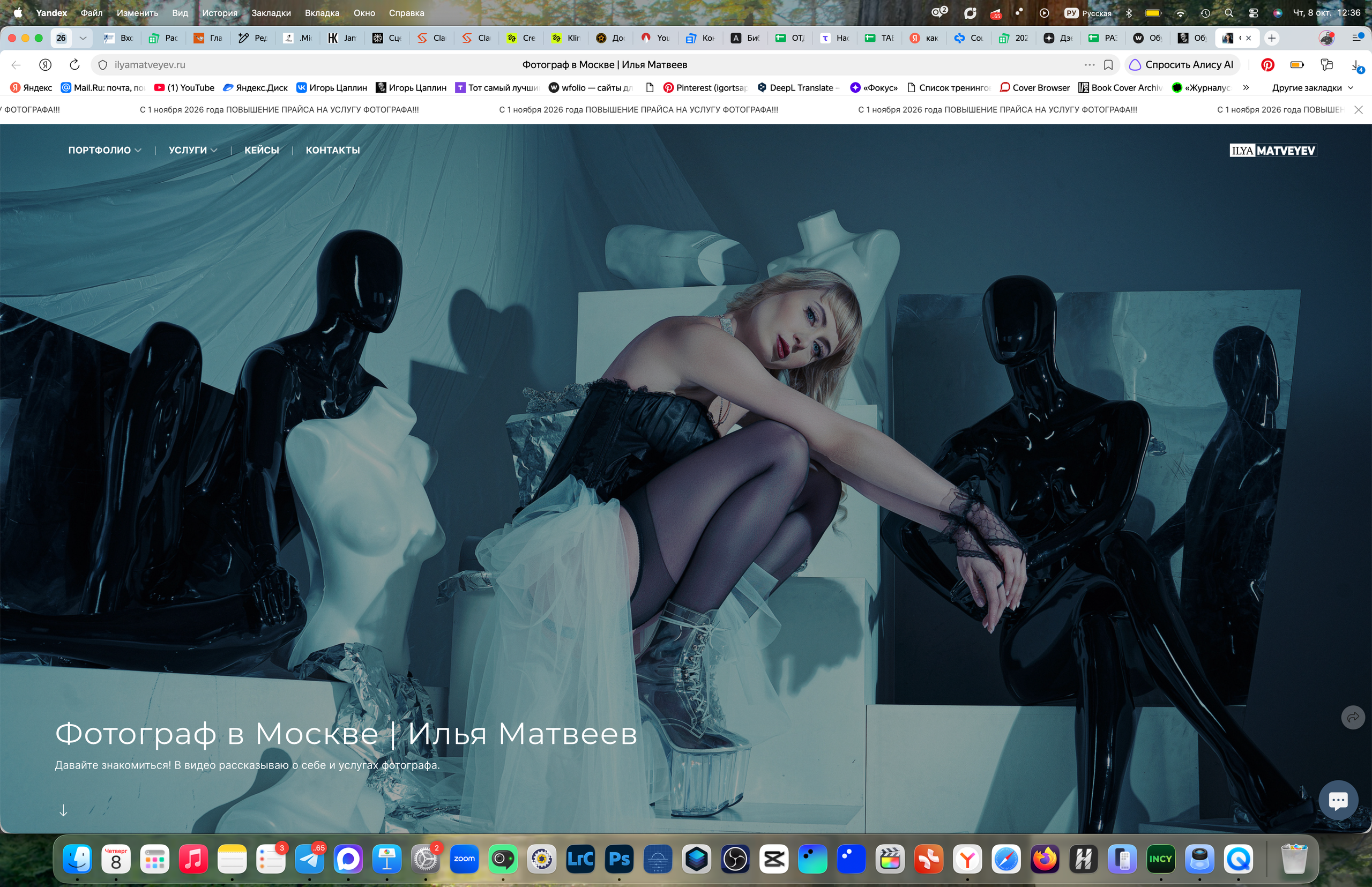Open the Pinterest extension icon
The width and height of the screenshot is (1372, 887).
coord(1267,64)
